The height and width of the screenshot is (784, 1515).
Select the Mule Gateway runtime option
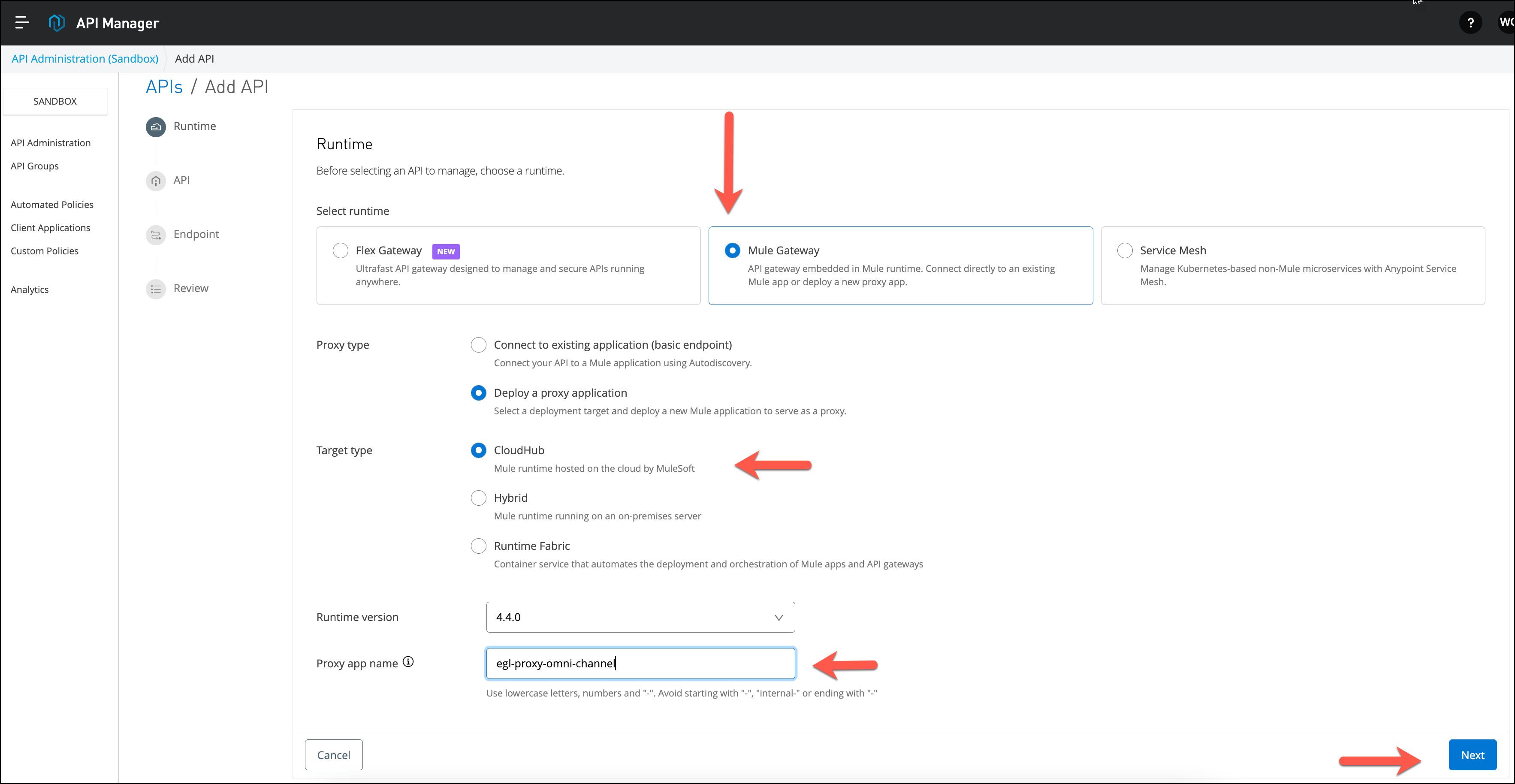732,250
